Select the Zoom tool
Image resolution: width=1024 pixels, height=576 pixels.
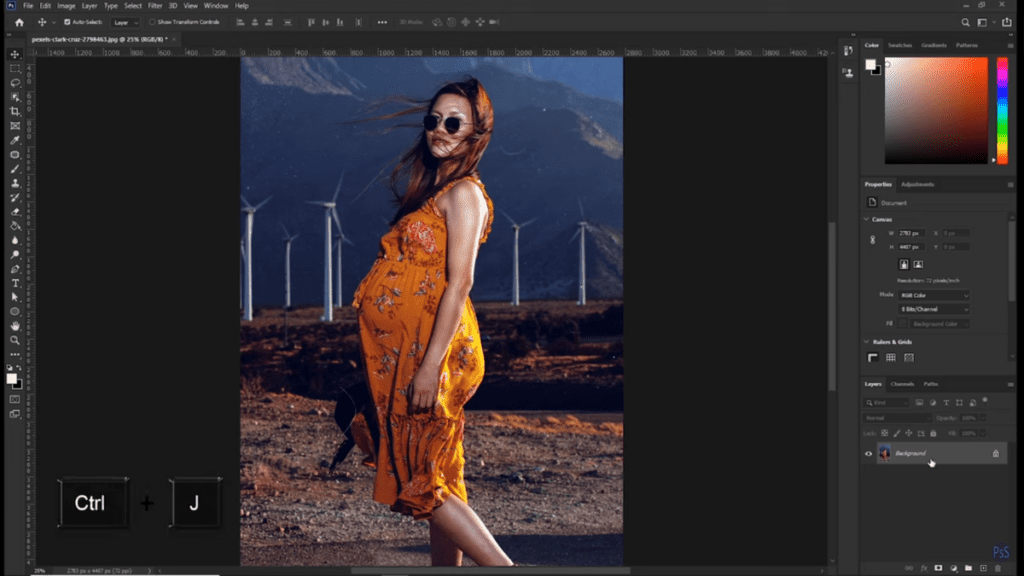13,339
